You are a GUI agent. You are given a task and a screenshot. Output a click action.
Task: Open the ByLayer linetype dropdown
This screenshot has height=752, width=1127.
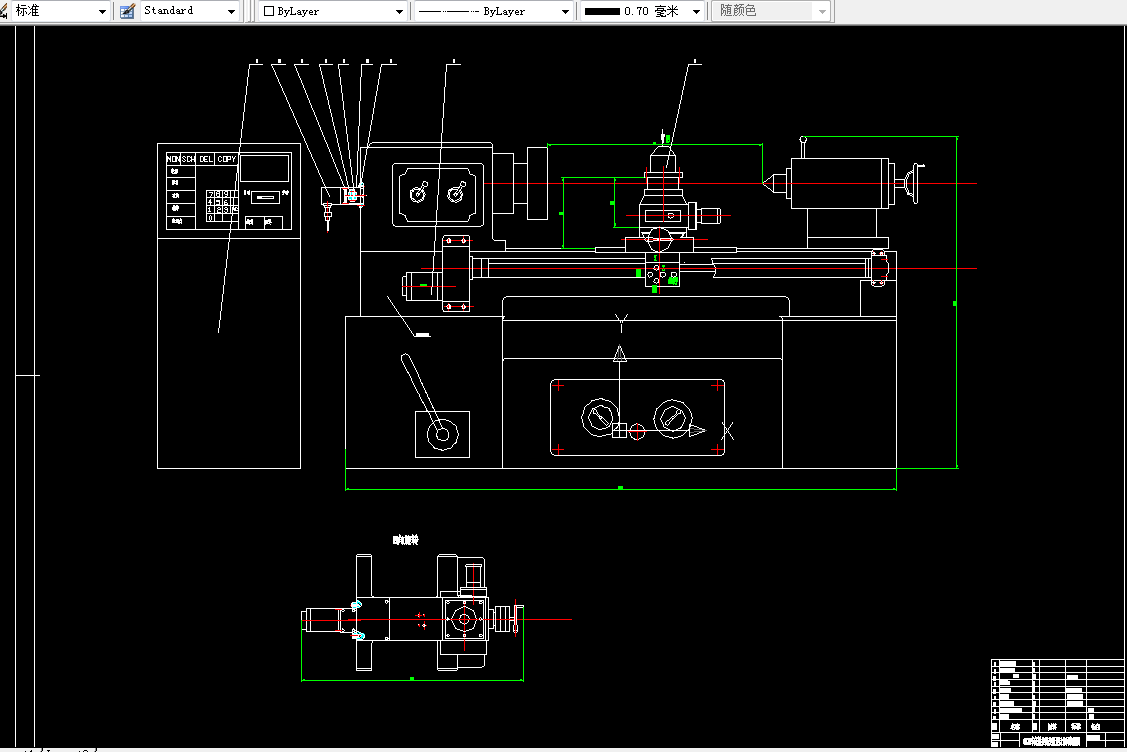tap(565, 12)
